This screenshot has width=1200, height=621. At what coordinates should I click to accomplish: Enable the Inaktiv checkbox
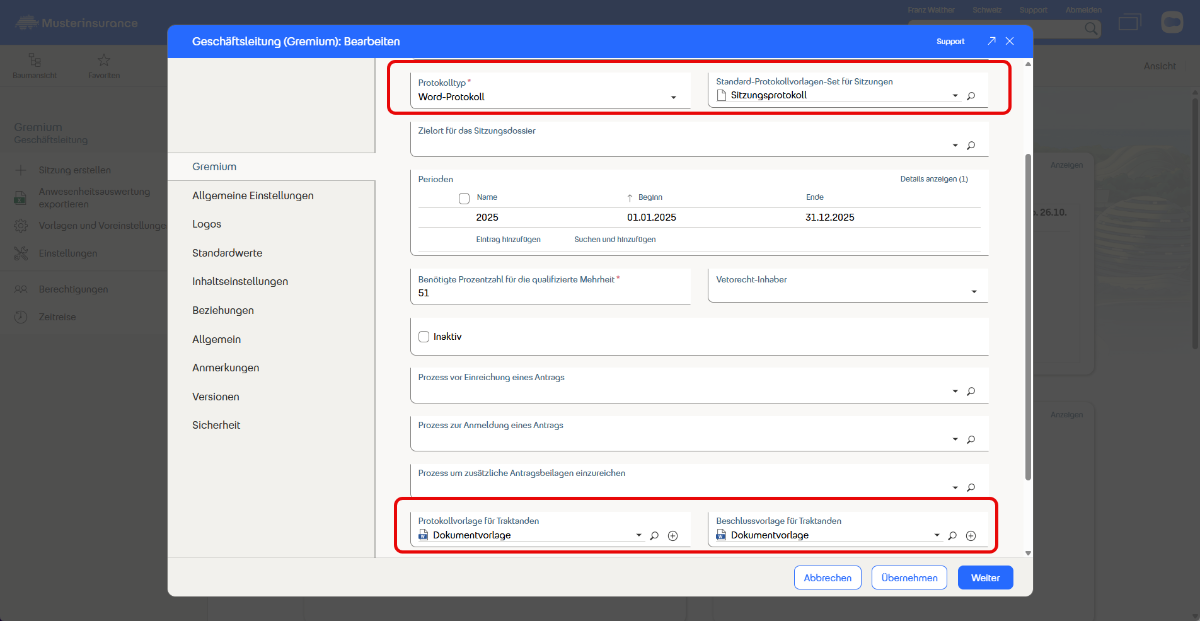click(x=424, y=337)
